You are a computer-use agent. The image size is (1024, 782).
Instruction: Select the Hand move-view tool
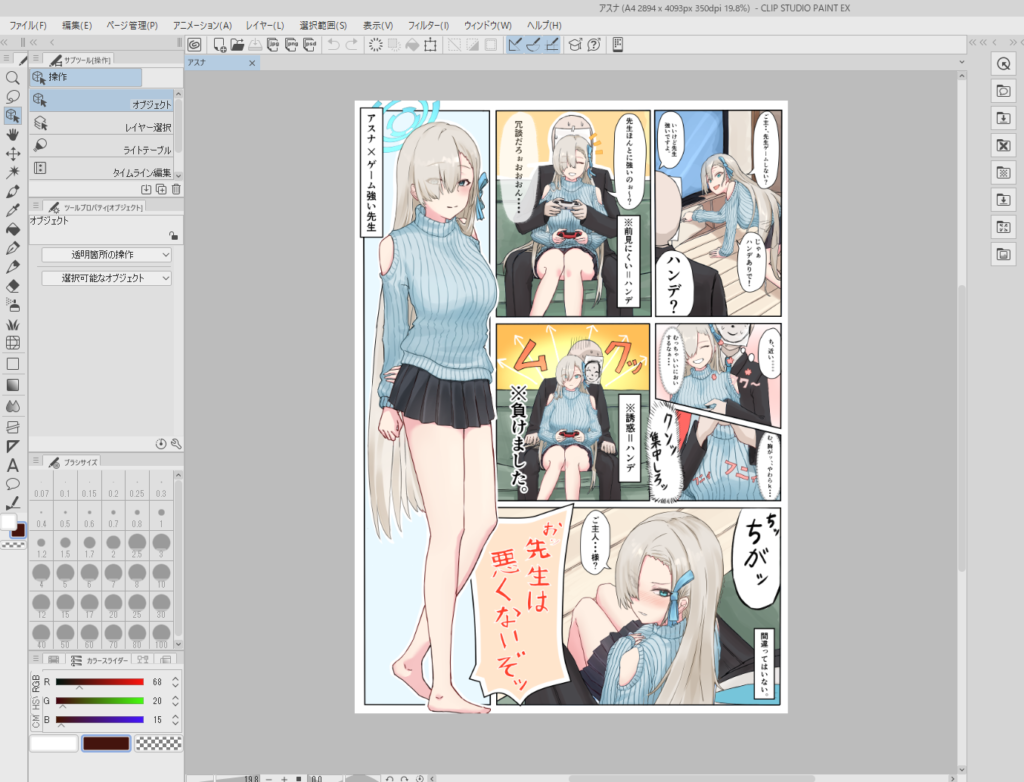tap(12, 135)
